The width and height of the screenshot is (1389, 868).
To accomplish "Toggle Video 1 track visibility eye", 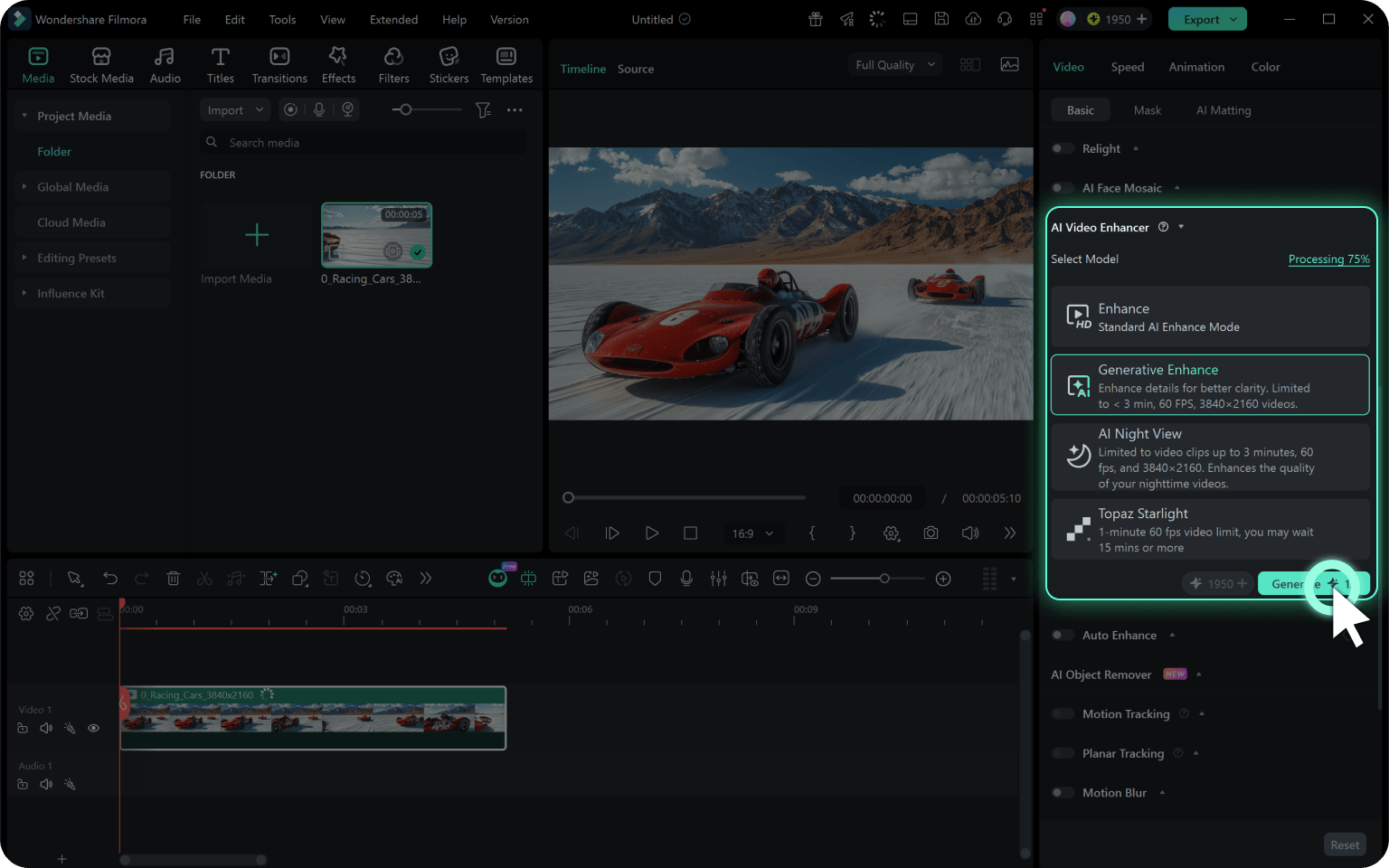I will coord(93,728).
